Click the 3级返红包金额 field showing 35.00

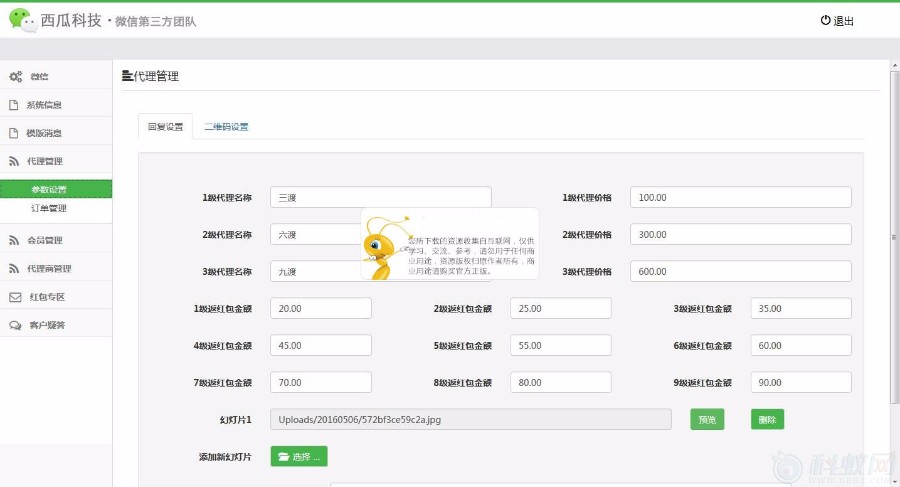coord(801,308)
